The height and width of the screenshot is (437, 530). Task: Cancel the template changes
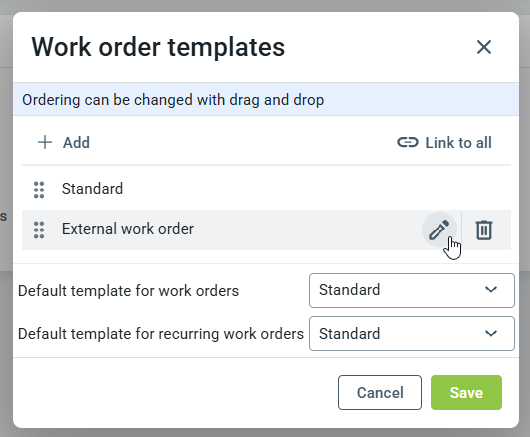380,392
